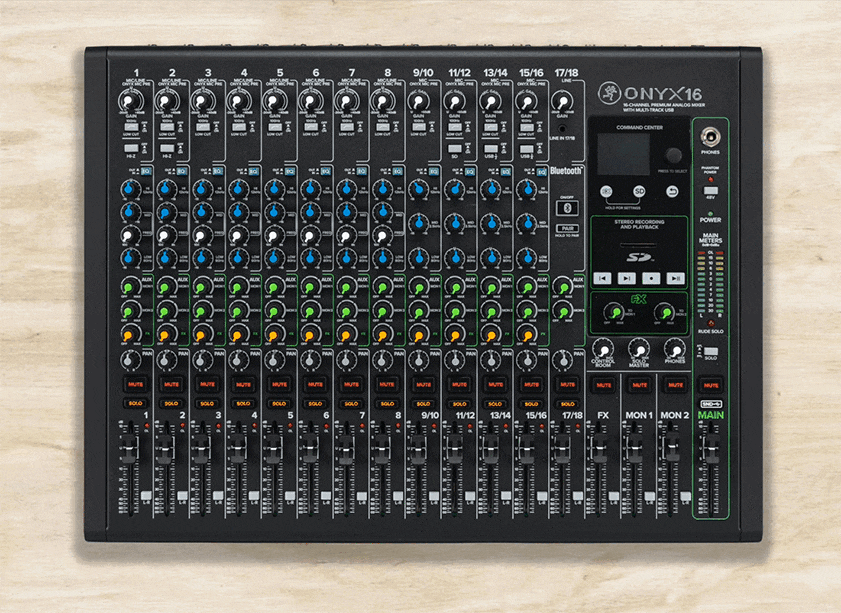Click the Solo Master knob
This screenshot has width=841, height=613.
639,350
